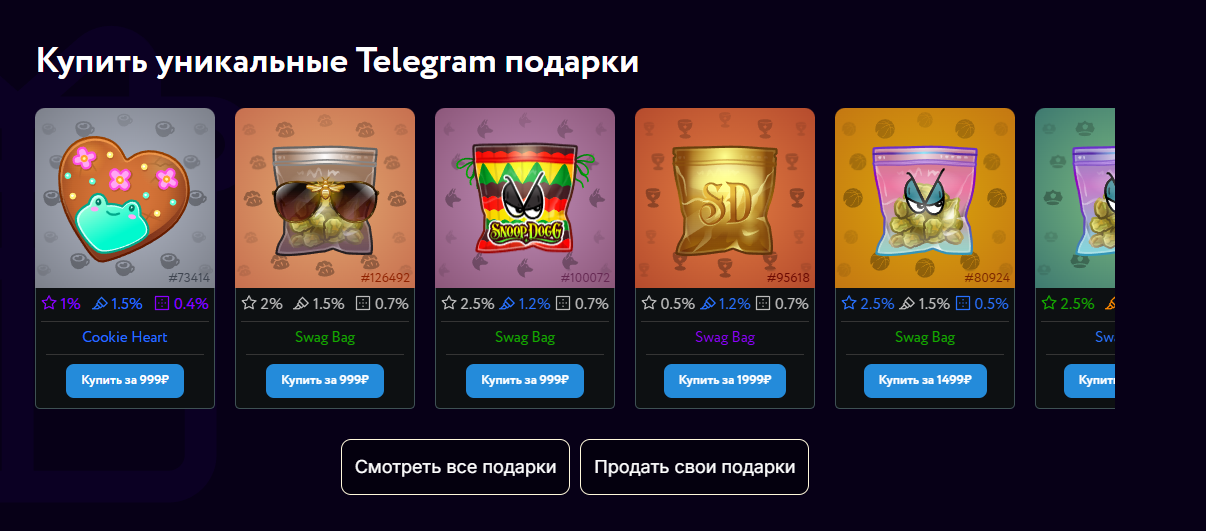Click the purple star icon showing 1% on Cookie Heart
The height and width of the screenshot is (531, 1206).
pos(49,303)
